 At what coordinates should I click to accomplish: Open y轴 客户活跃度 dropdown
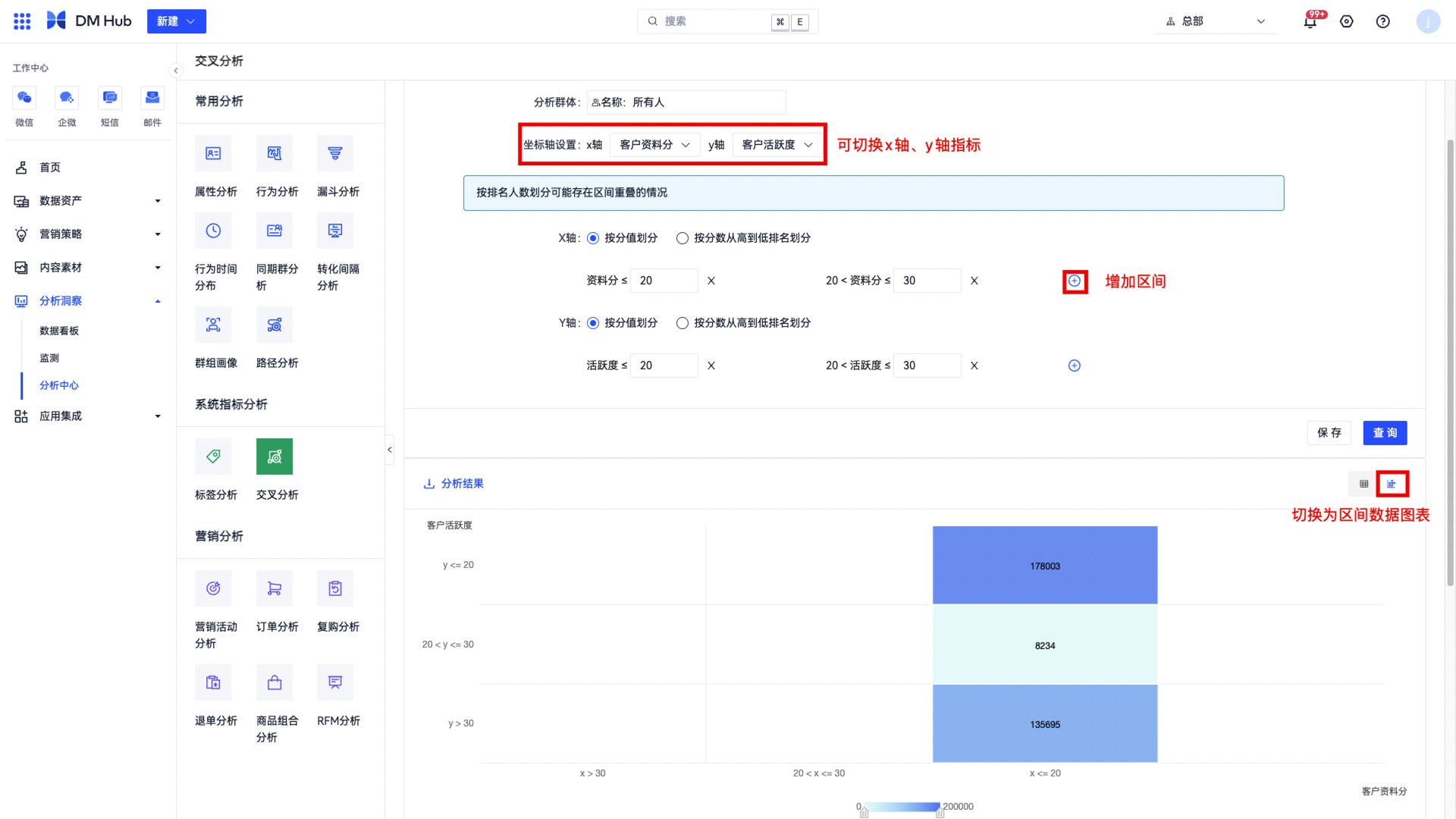777,145
